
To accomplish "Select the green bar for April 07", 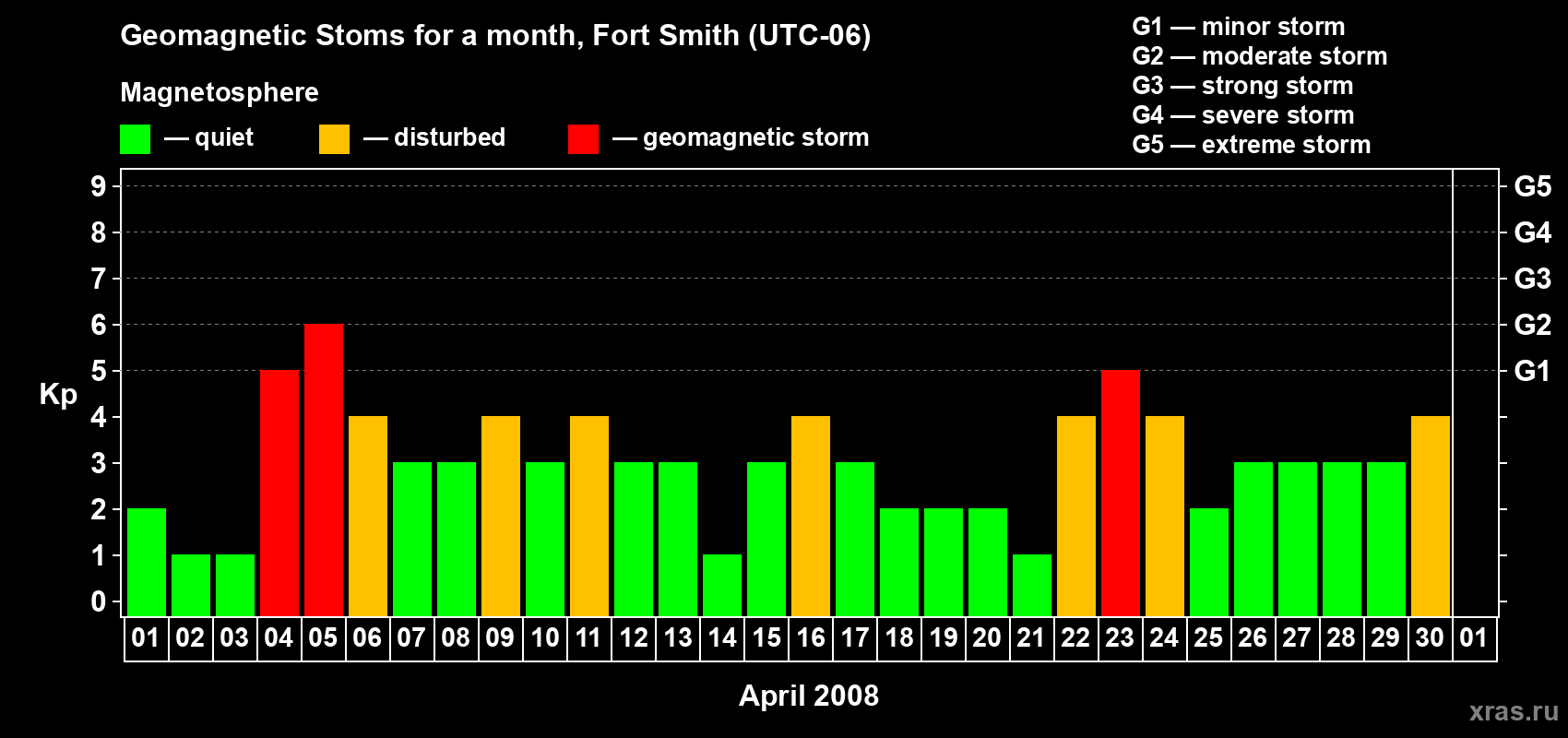I will [412, 540].
